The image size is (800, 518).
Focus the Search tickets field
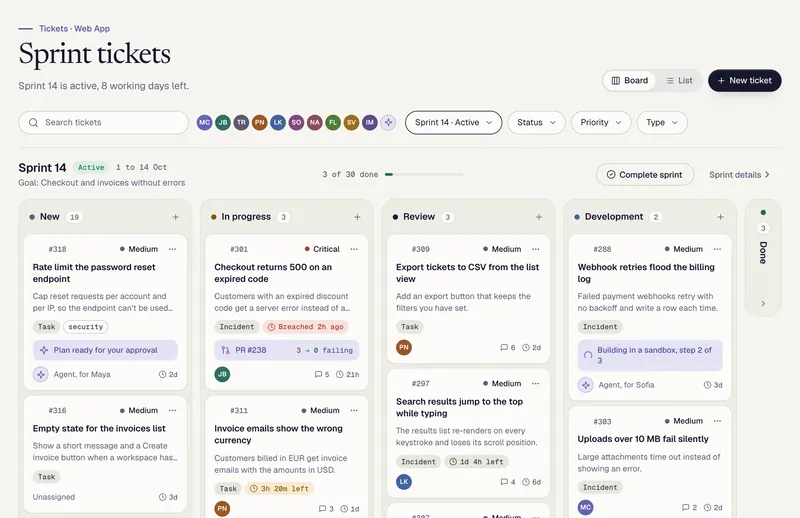pyautogui.click(x=104, y=122)
